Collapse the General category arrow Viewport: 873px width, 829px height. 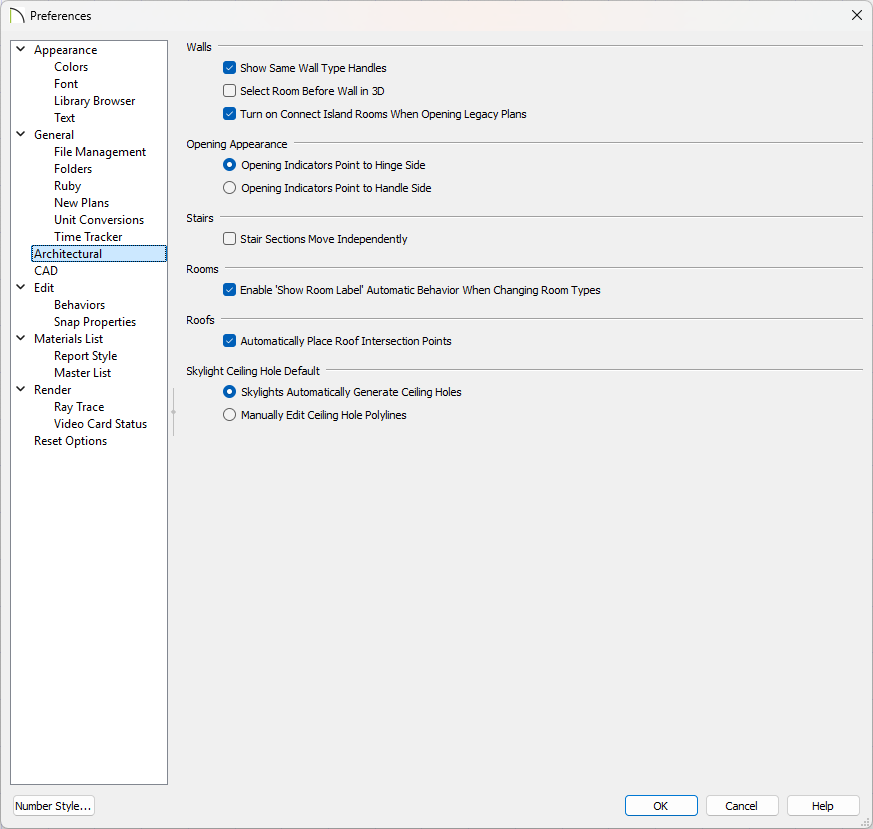[x=21, y=135]
